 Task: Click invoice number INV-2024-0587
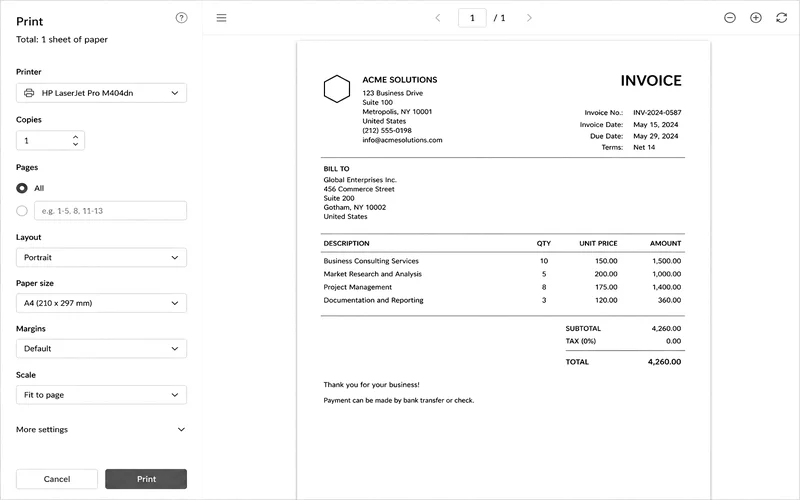click(657, 112)
